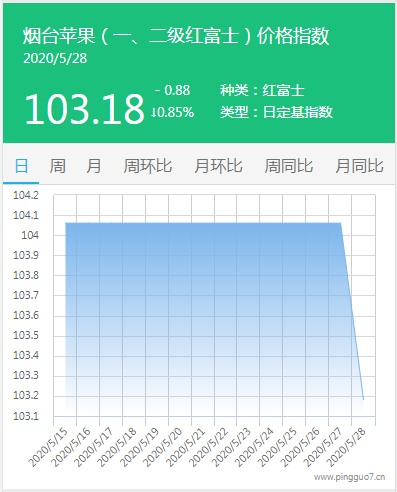Click the y-axis label 103.8
The height and width of the screenshot is (492, 397).
(x=26, y=275)
